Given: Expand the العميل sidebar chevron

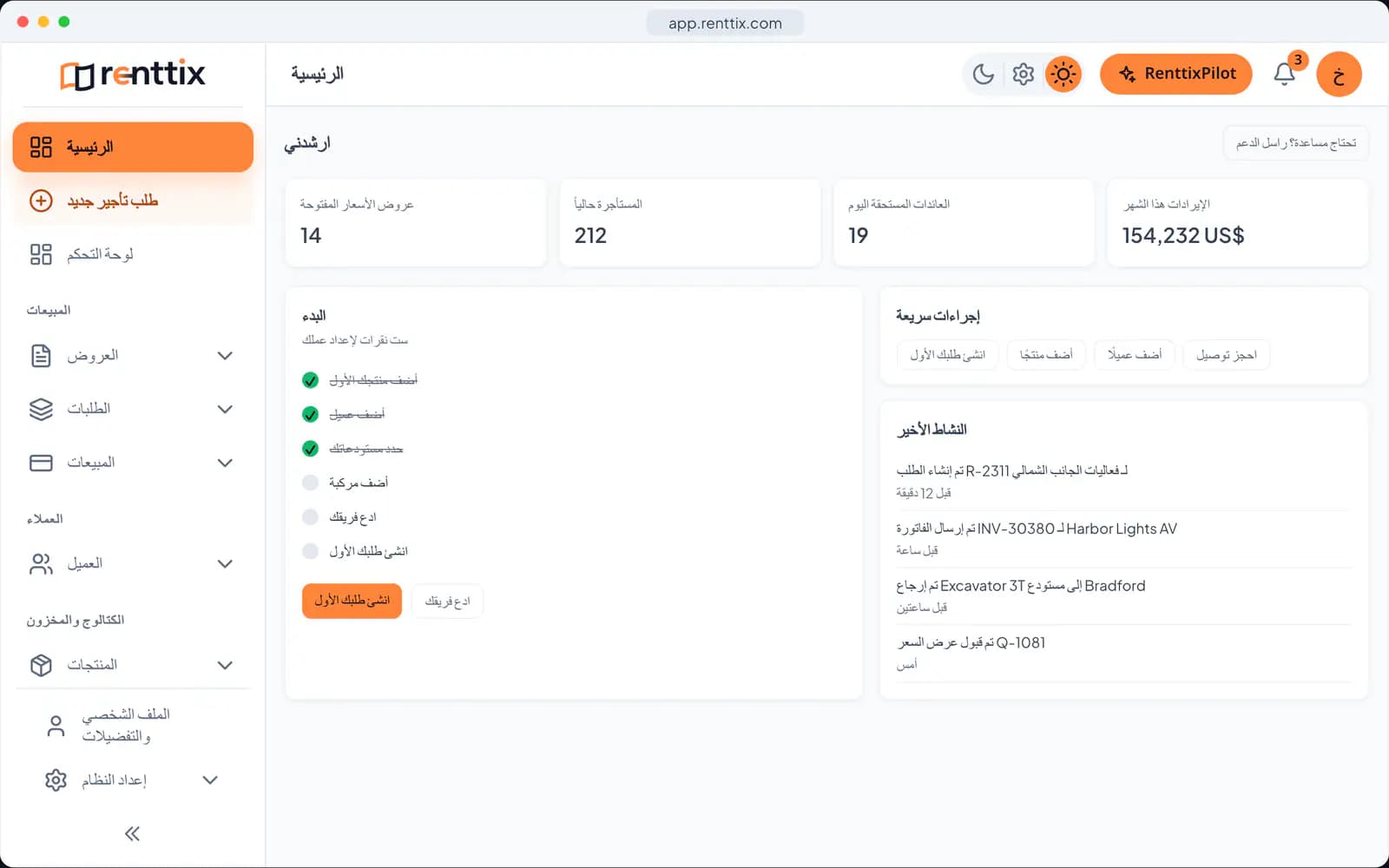Looking at the screenshot, I should 225,564.
